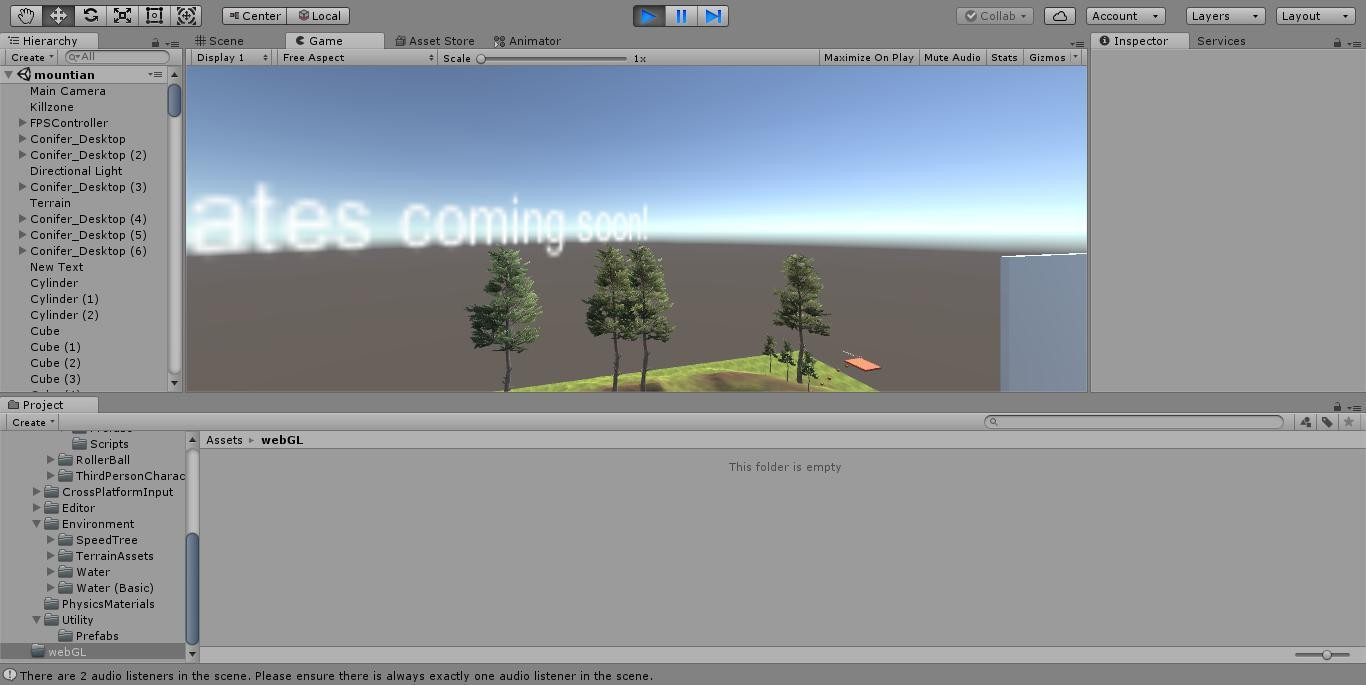1366x685 pixels.
Task: Click the Search by Label icon
Action: (x=1327, y=422)
